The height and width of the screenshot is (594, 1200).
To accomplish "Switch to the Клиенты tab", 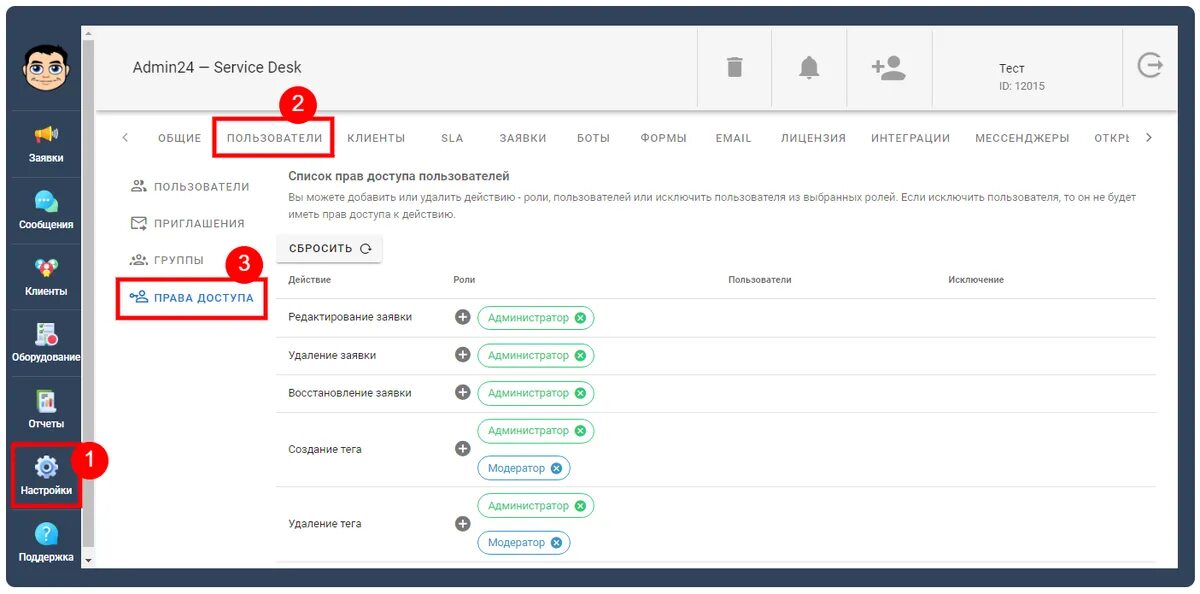I will point(376,138).
